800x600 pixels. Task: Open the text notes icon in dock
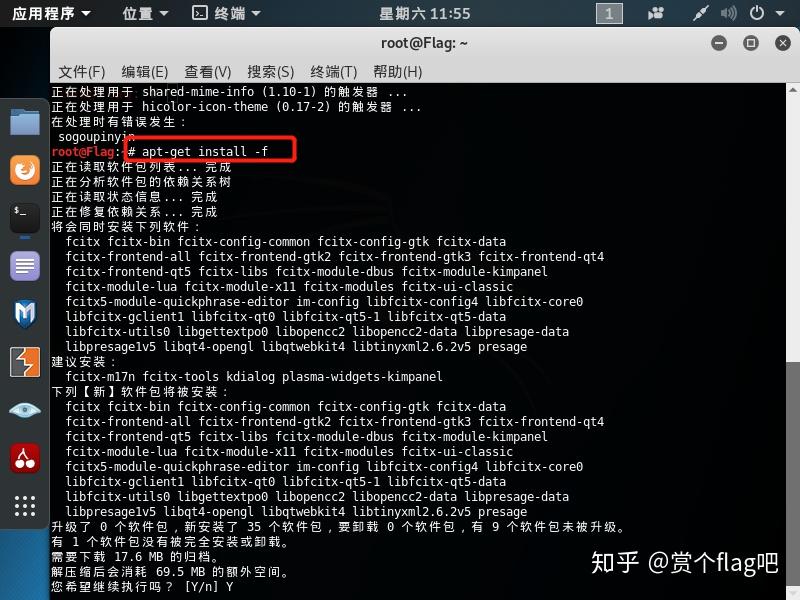click(24, 266)
